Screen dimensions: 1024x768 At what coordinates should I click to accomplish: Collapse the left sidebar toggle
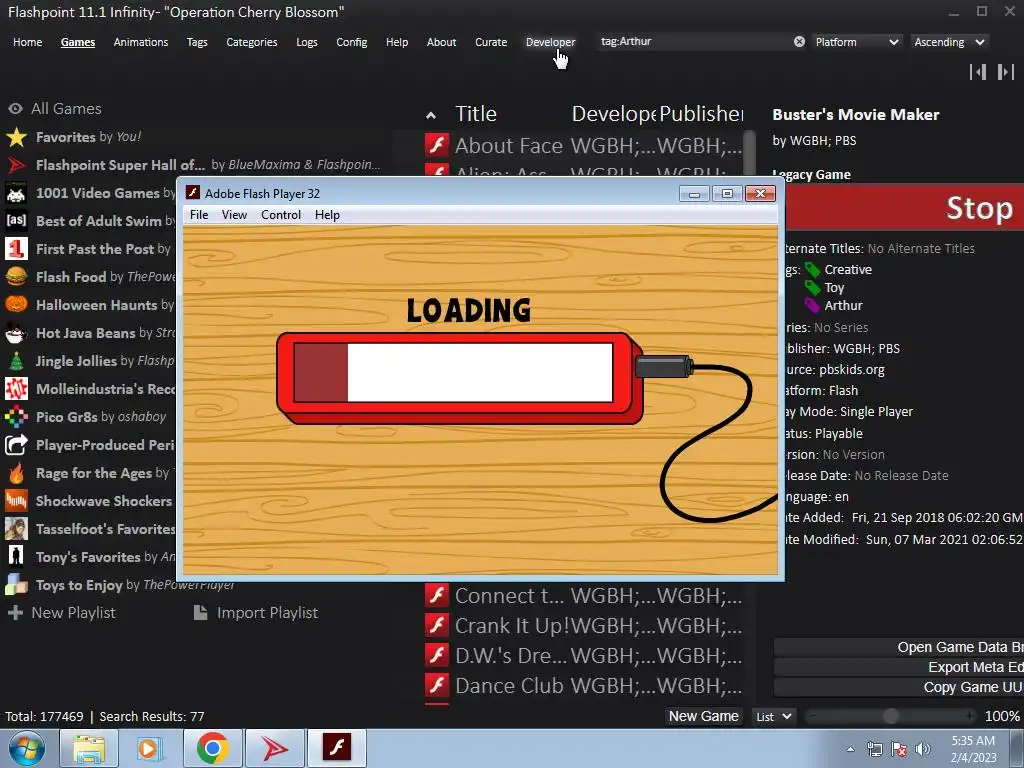pyautogui.click(x=978, y=72)
